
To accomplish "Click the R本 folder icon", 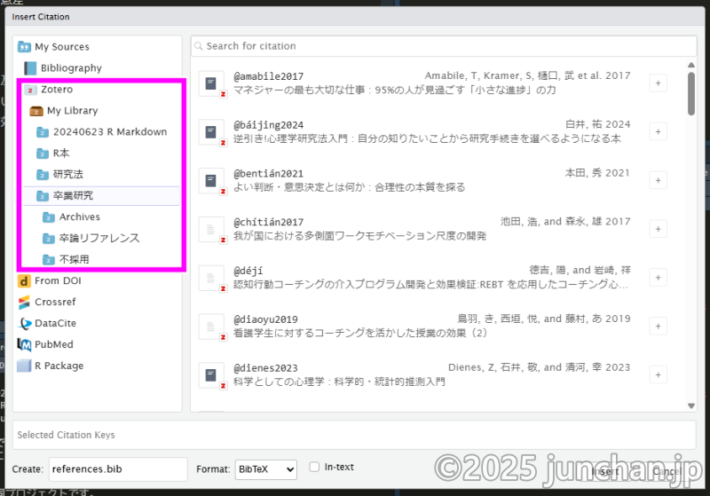I will [x=42, y=154].
